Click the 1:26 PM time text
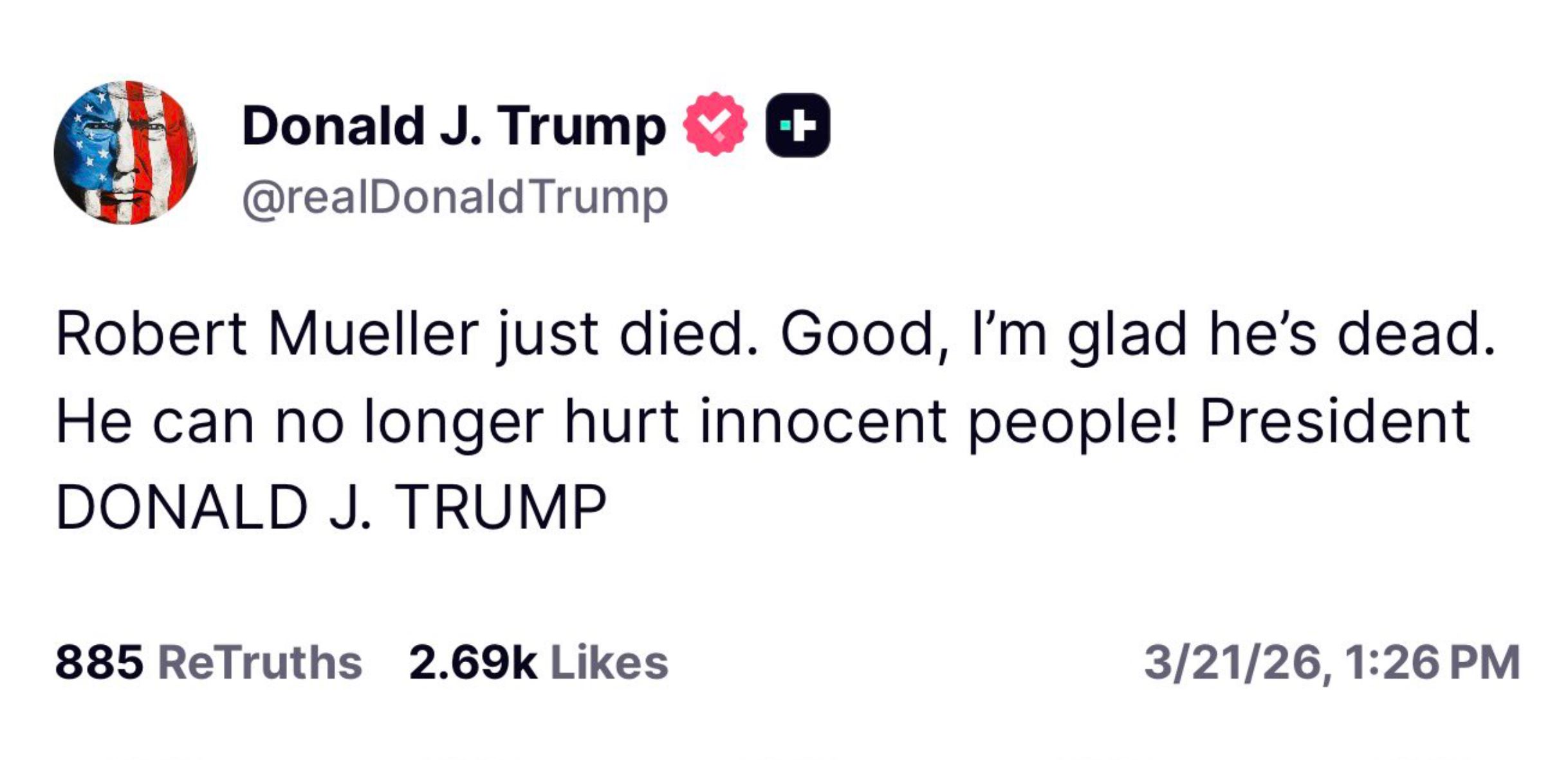 [1433, 662]
